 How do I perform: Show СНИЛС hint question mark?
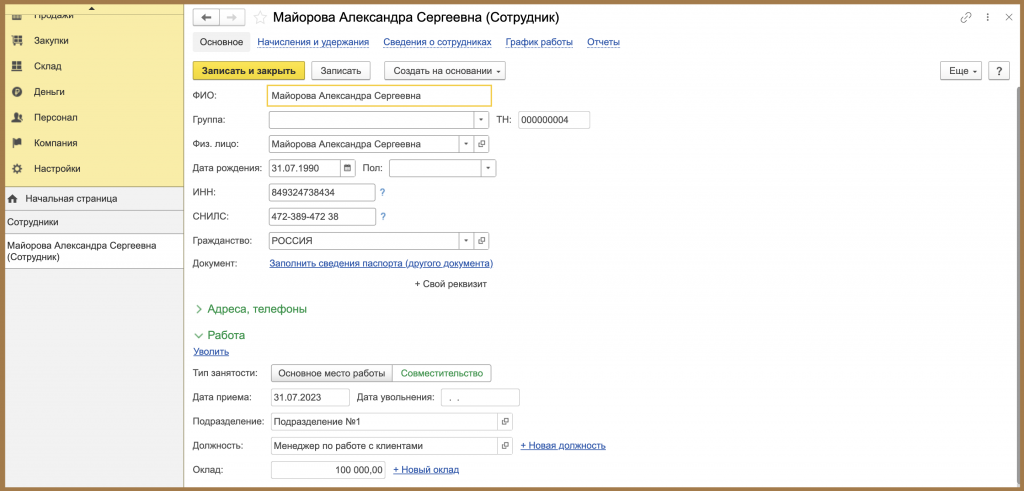[383, 217]
